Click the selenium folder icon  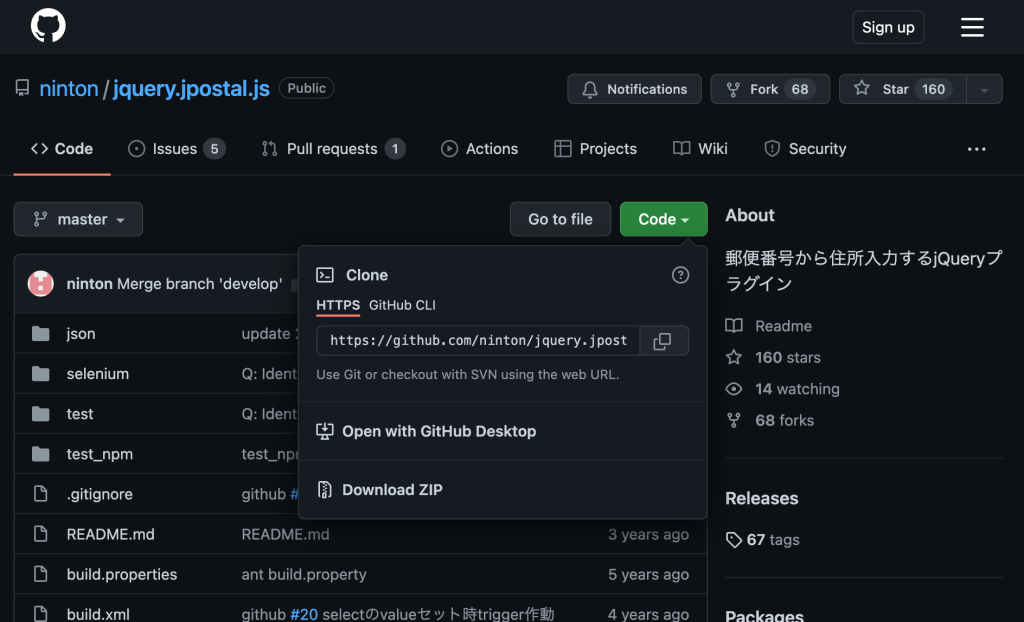(40, 374)
